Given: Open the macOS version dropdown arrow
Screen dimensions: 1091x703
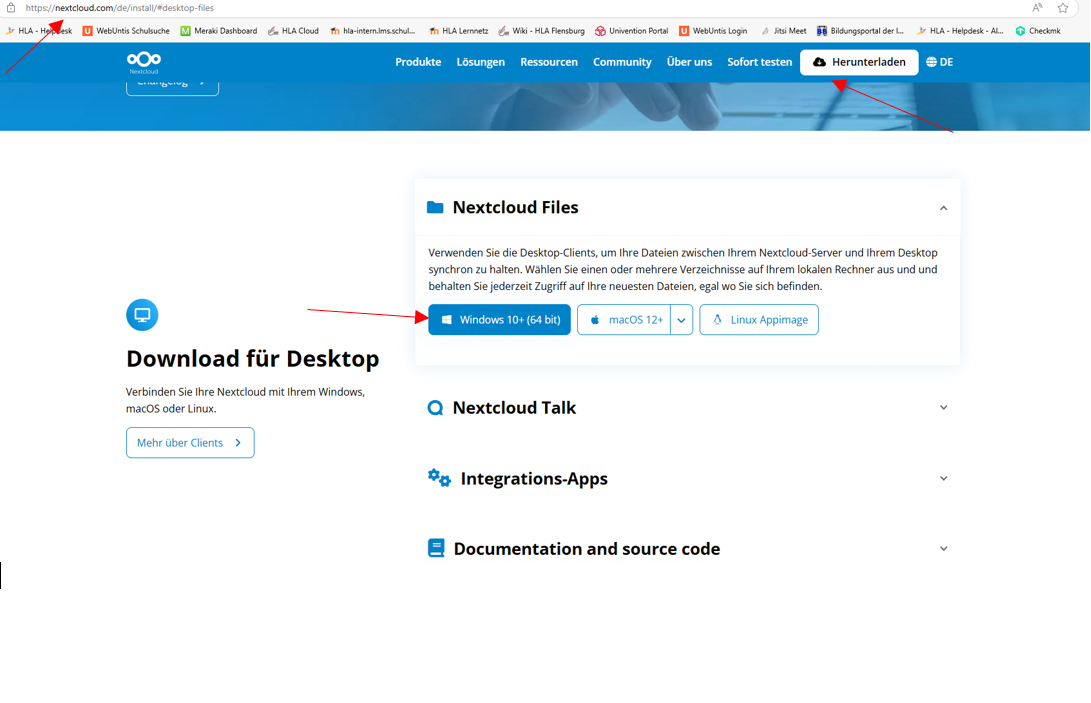Looking at the screenshot, I should 682,319.
